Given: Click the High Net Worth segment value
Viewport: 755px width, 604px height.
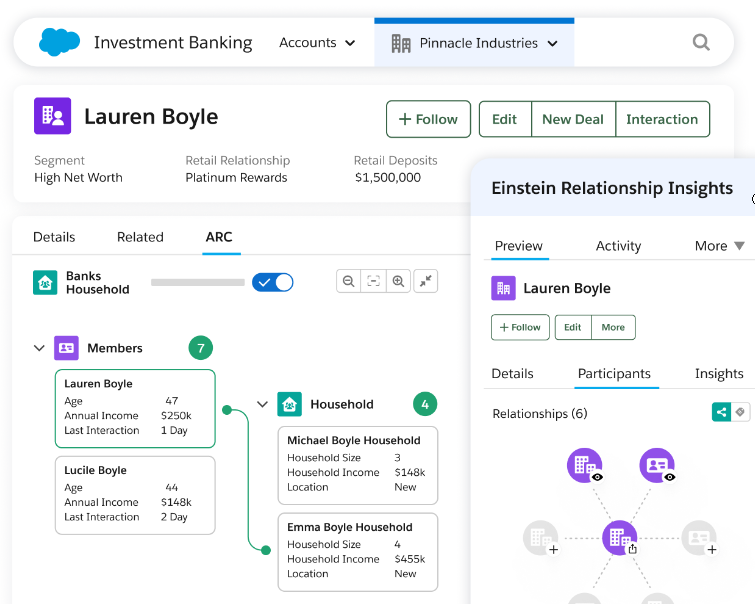Looking at the screenshot, I should pos(78,177).
